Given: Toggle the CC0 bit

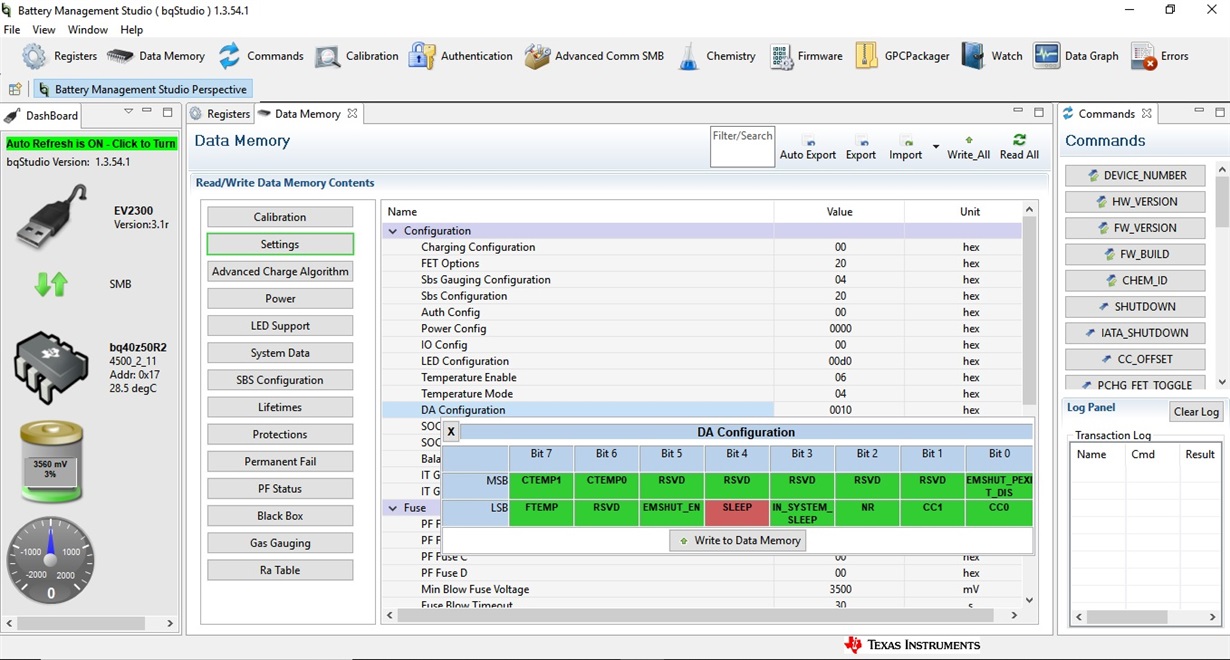Looking at the screenshot, I should [x=998, y=513].
